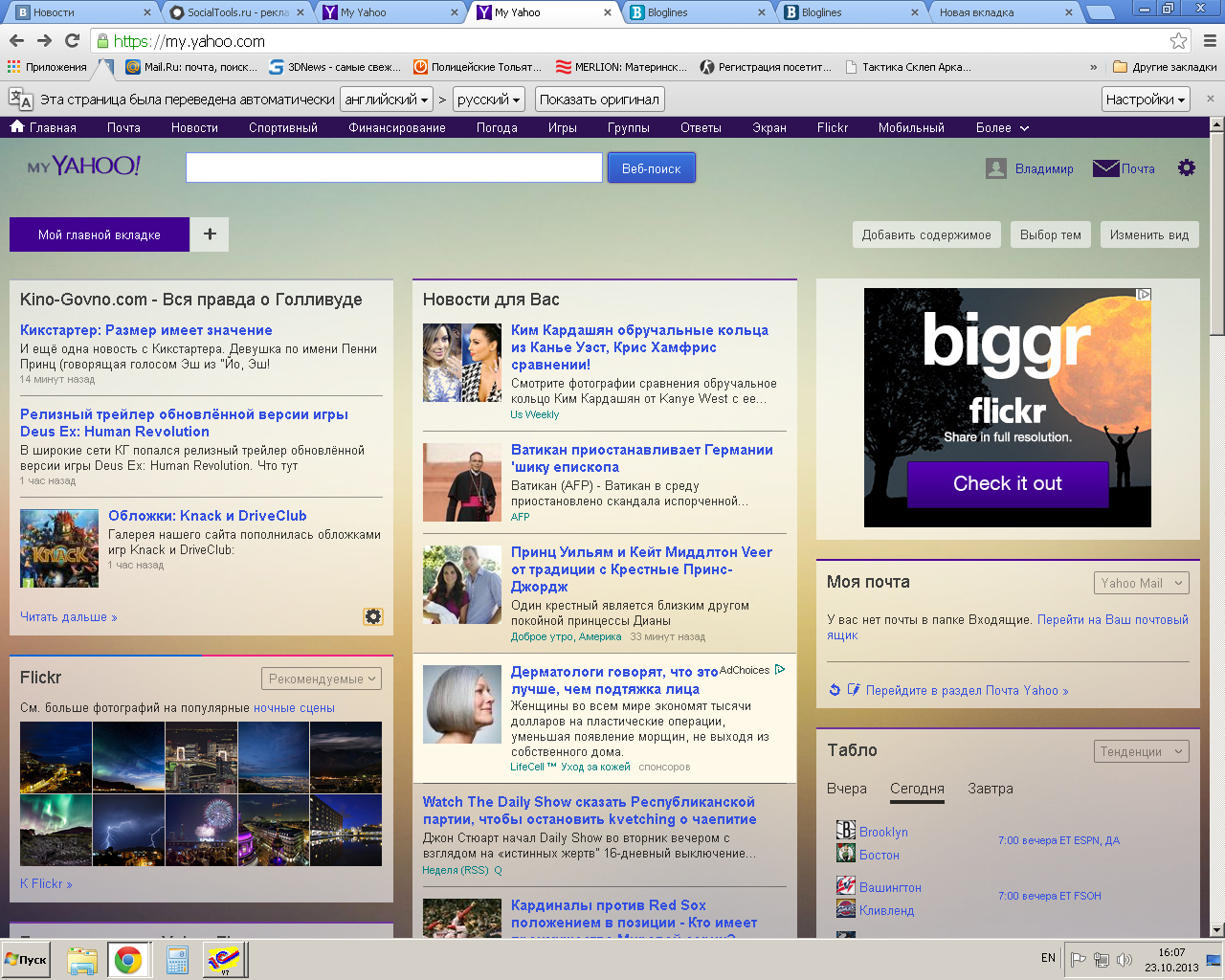
Task: Close the translate bar with the X
Action: click(x=1210, y=99)
